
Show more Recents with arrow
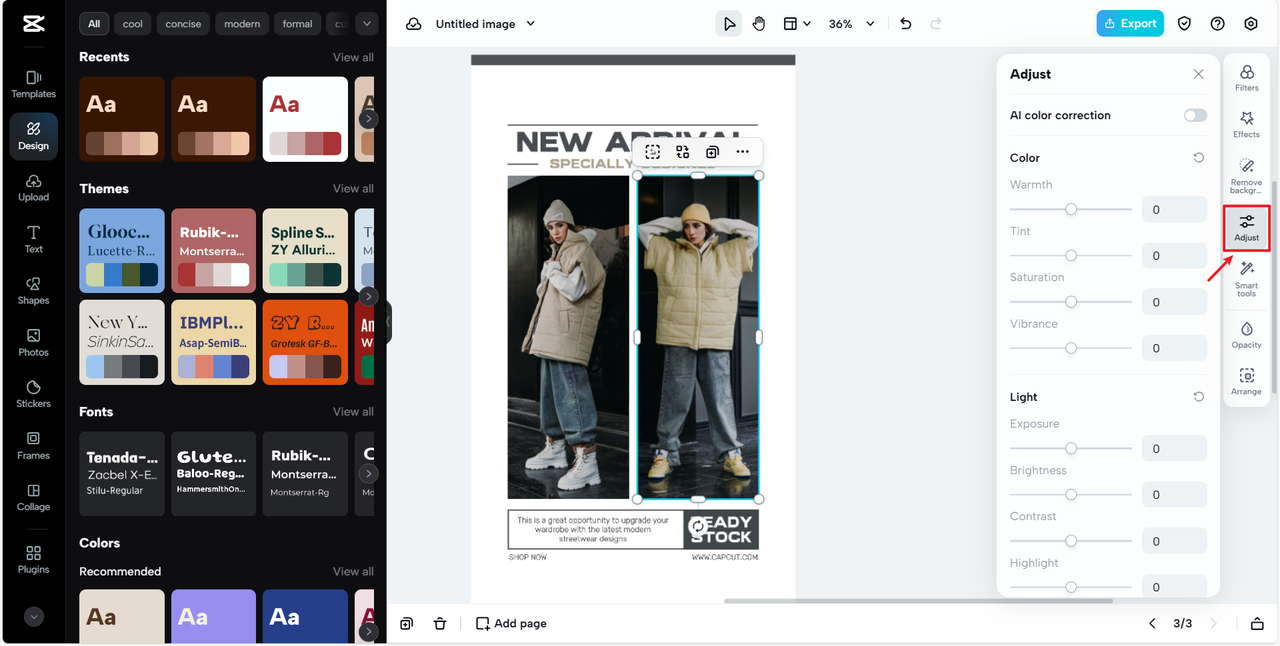368,119
